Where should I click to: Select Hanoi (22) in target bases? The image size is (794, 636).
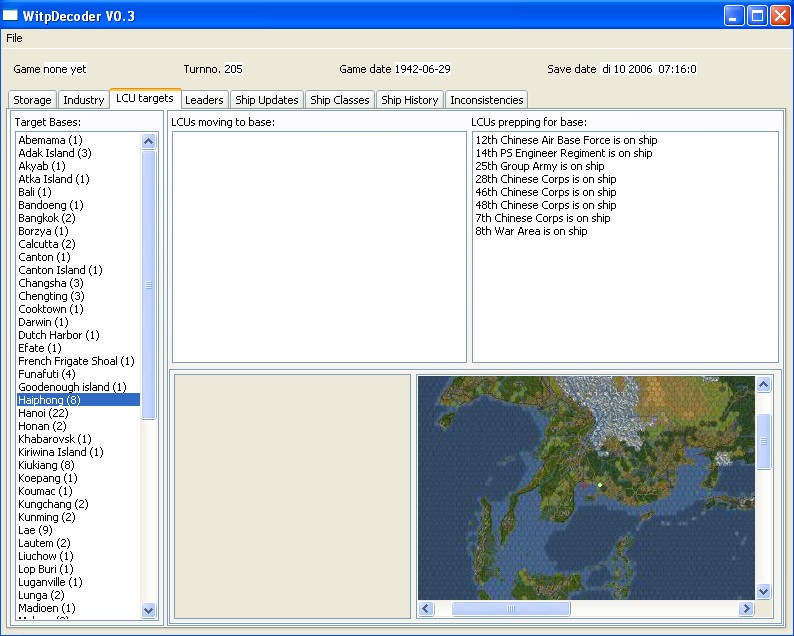coord(43,413)
